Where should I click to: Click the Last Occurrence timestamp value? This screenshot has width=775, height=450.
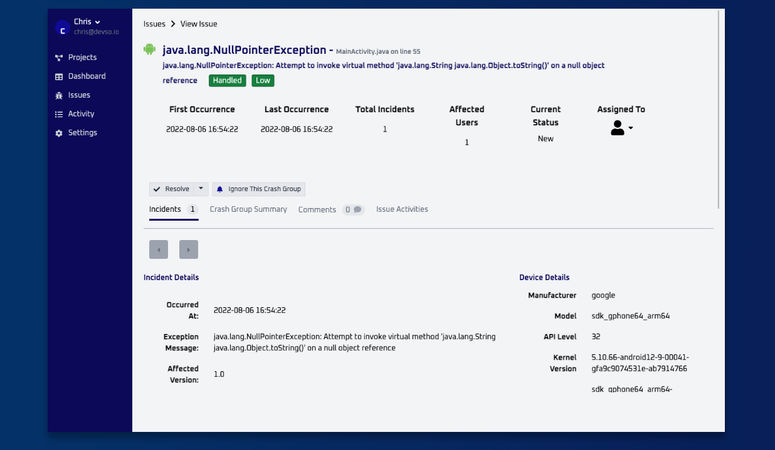tap(297, 130)
